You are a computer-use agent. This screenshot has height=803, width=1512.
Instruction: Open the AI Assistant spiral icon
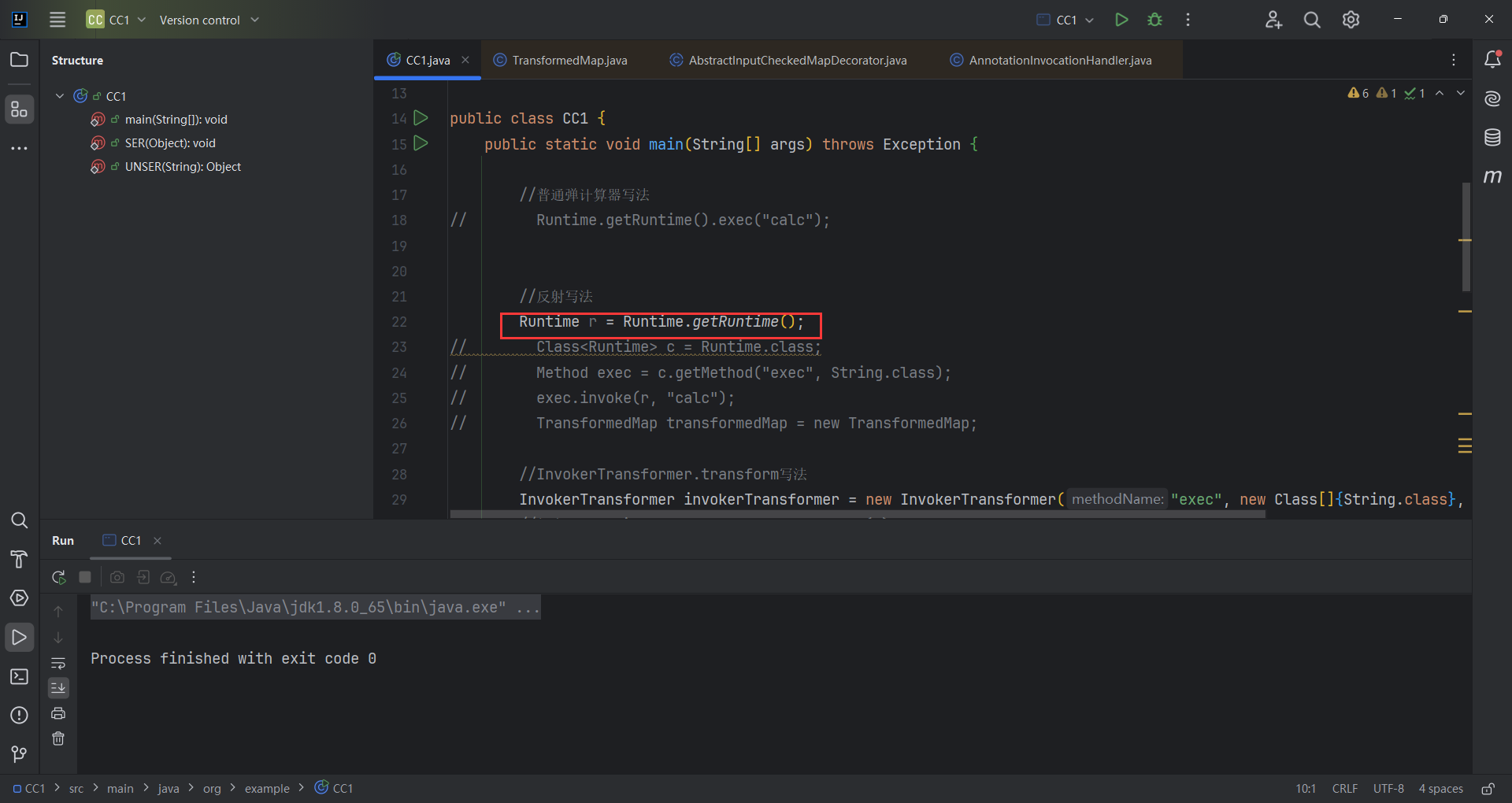click(x=1492, y=98)
